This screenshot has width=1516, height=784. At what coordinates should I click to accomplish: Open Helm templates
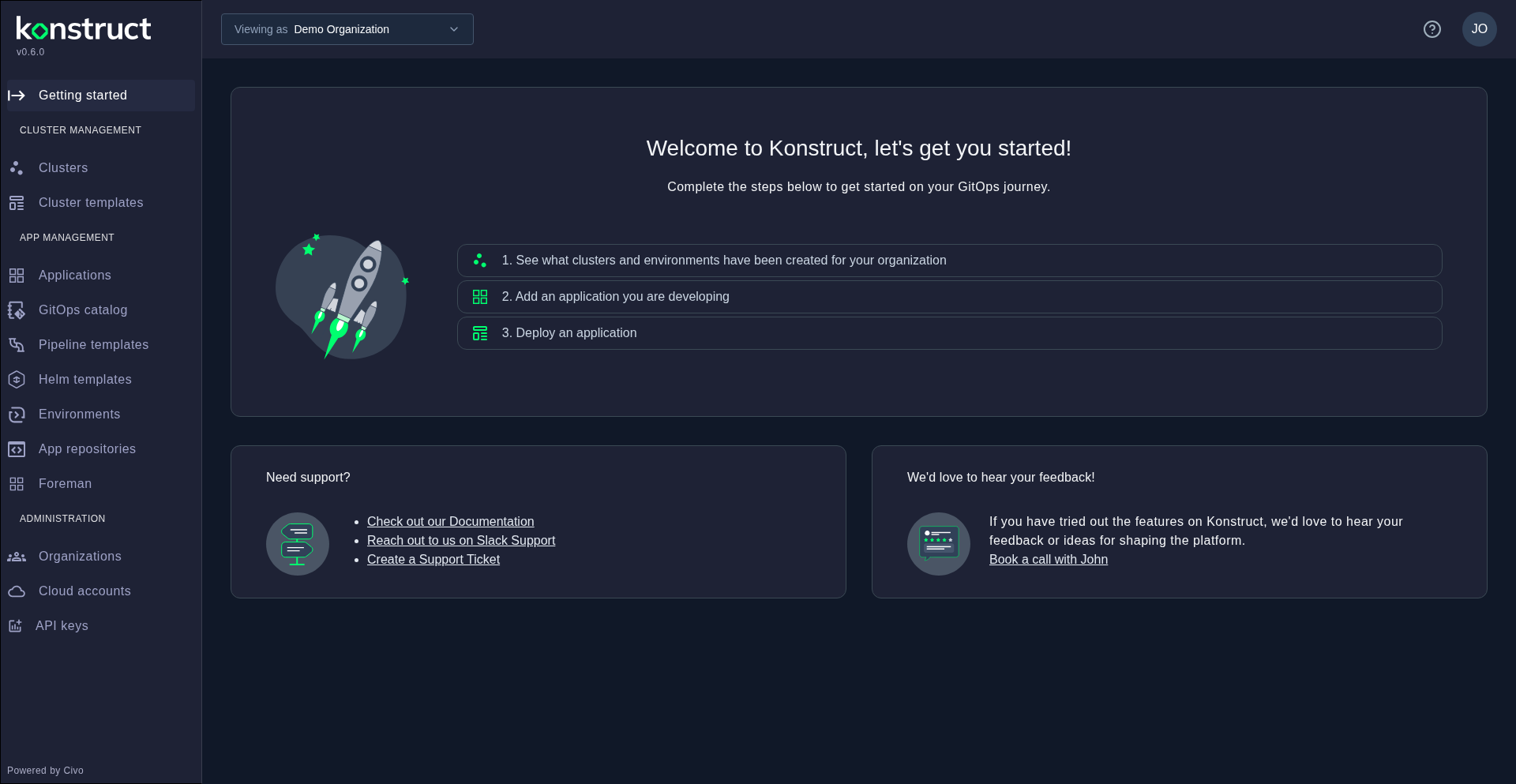pyautogui.click(x=101, y=380)
